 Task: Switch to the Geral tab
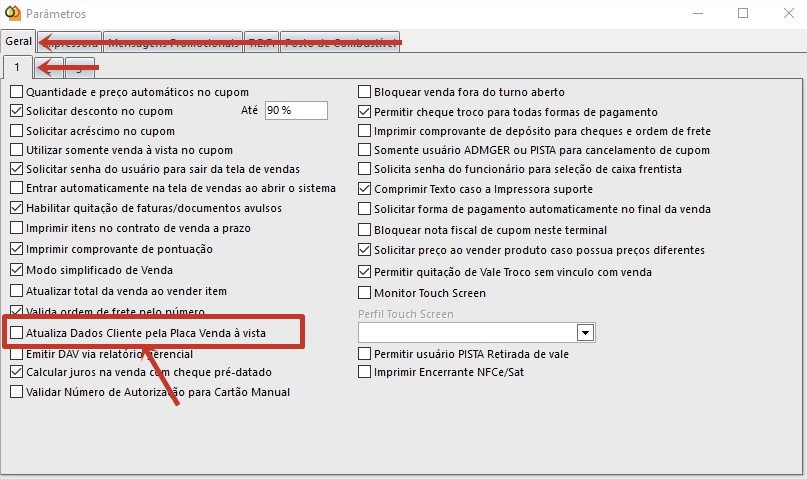(x=19, y=41)
